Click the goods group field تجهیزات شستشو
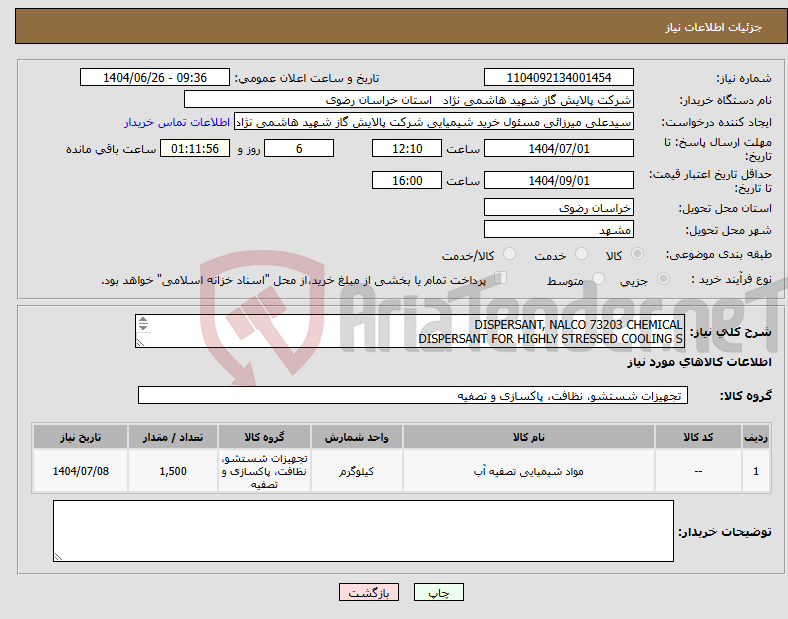Screen dimensions: 788x619 point(413,395)
